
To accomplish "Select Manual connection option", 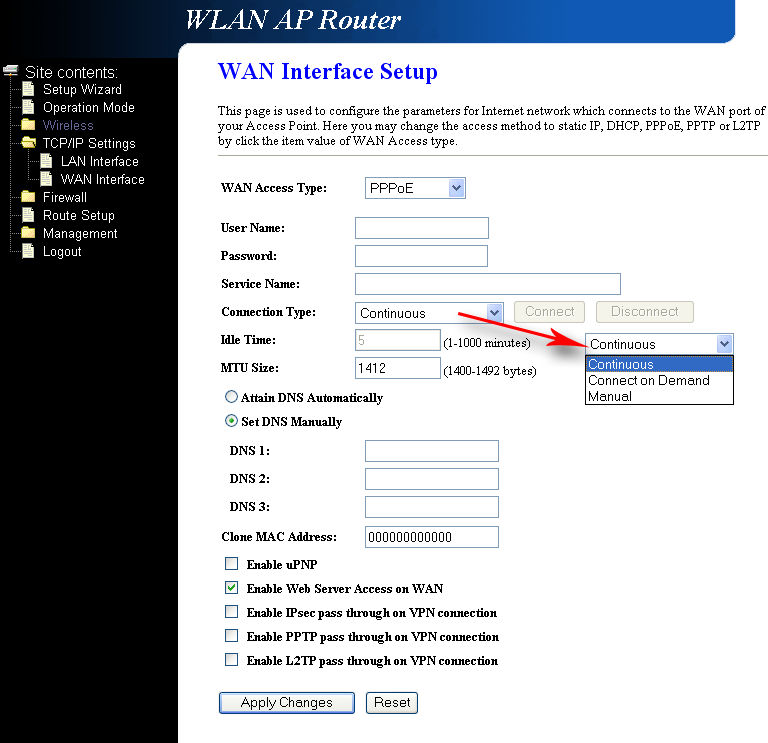I will tap(659, 396).
